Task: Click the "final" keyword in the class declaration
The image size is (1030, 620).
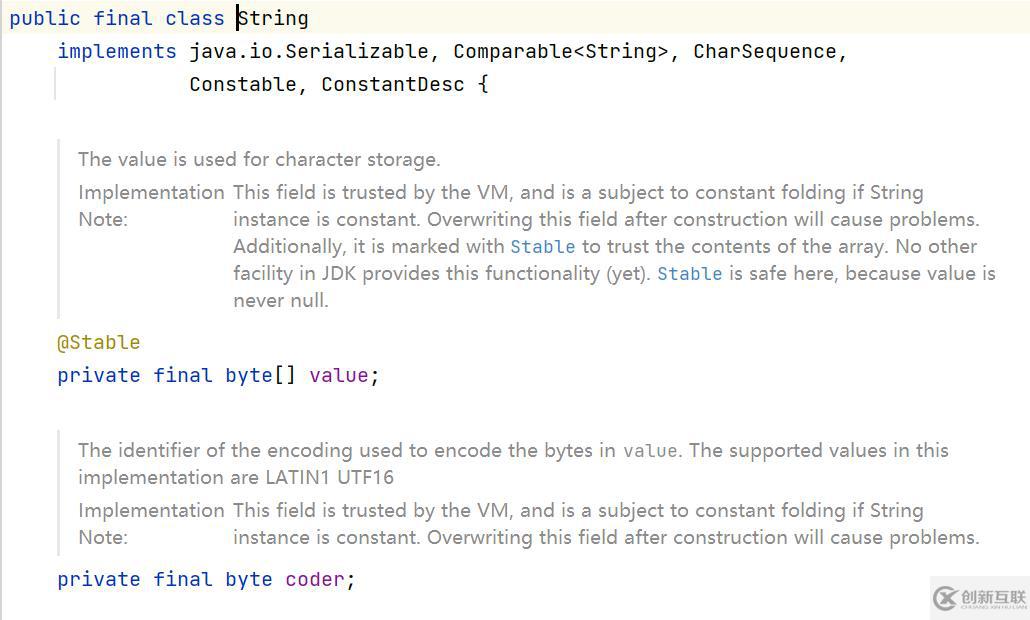Action: click(123, 18)
